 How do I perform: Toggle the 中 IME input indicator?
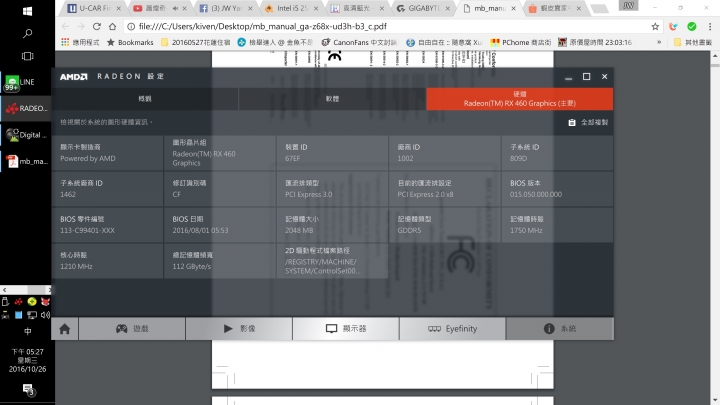(27, 331)
